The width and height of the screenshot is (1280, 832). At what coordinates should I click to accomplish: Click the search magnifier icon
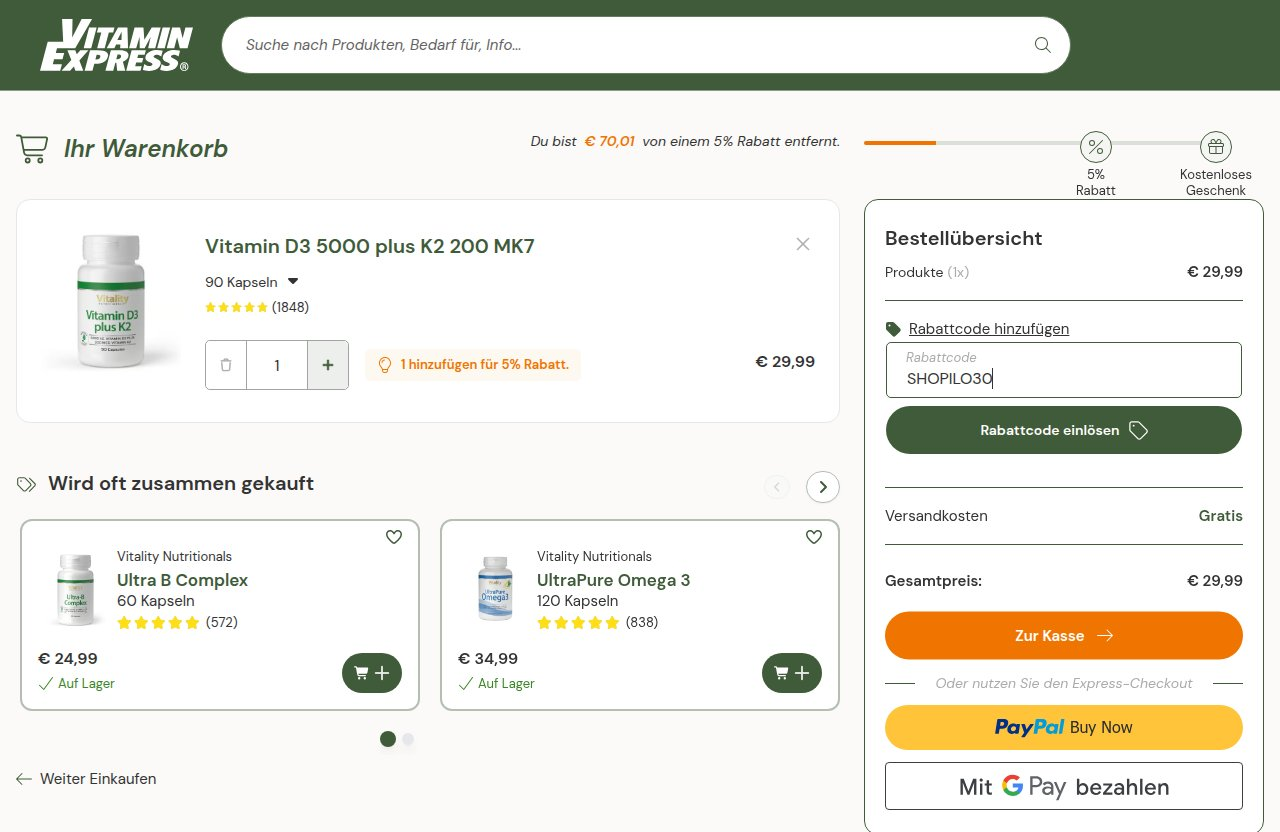1042,45
